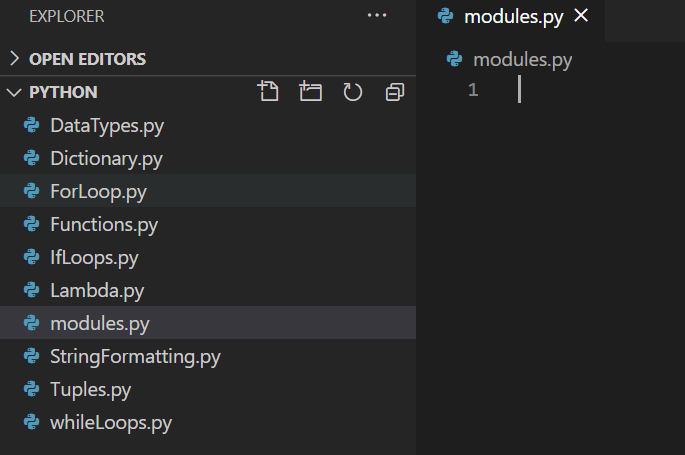Open ForLoop.py in the editor

point(98,191)
